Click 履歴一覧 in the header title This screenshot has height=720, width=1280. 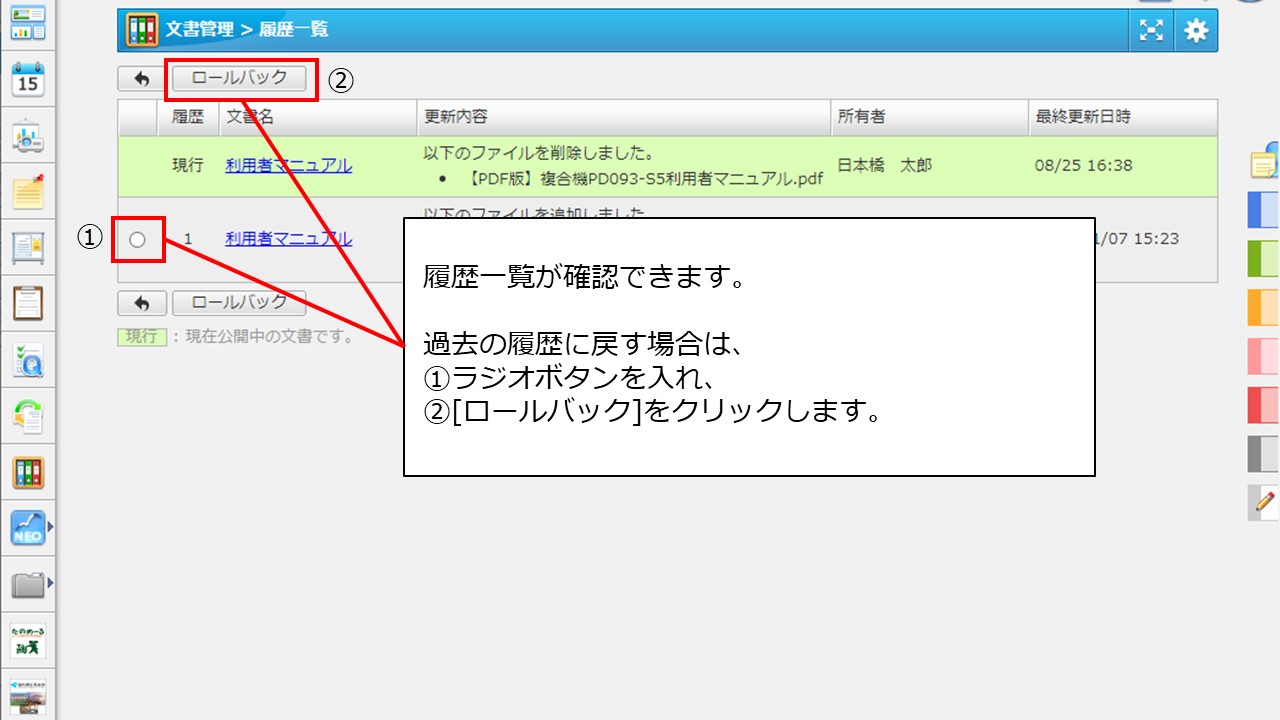[x=294, y=30]
